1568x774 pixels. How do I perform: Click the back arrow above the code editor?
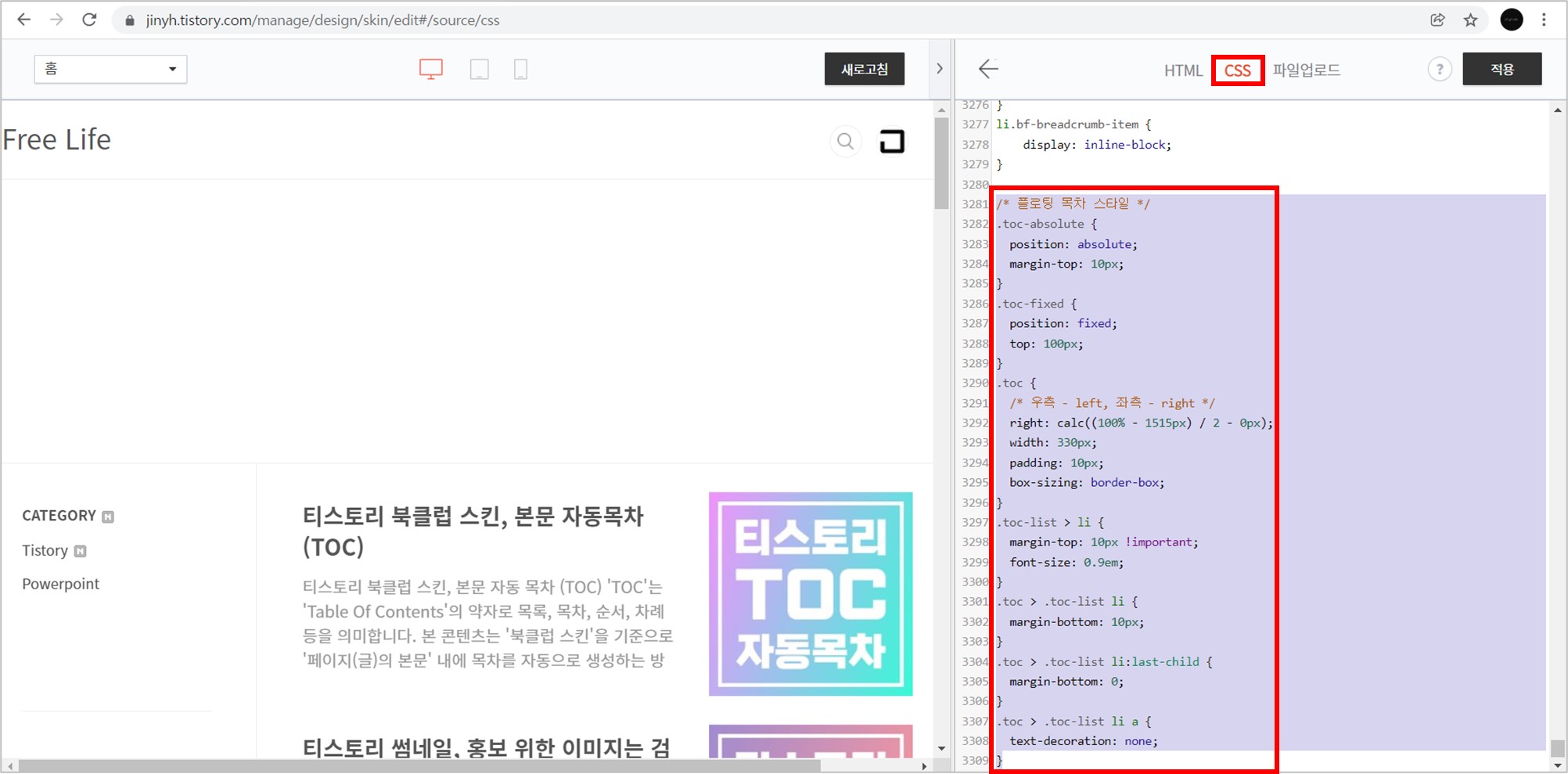click(x=988, y=69)
